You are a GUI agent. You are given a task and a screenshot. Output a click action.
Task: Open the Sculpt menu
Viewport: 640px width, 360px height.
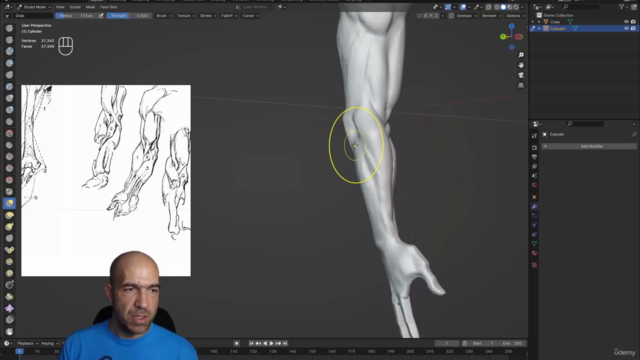coord(75,7)
